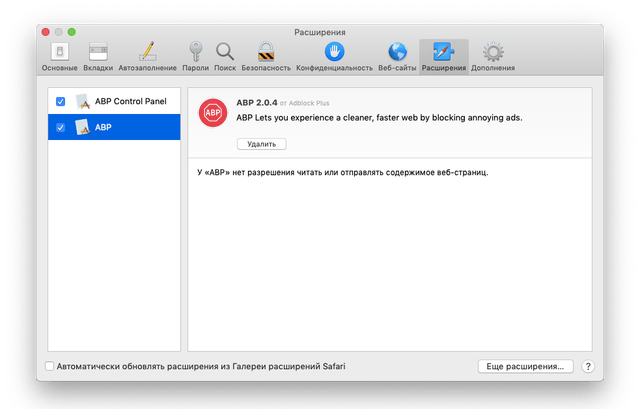
Task: Click the green zoom window button
Action: (x=71, y=32)
